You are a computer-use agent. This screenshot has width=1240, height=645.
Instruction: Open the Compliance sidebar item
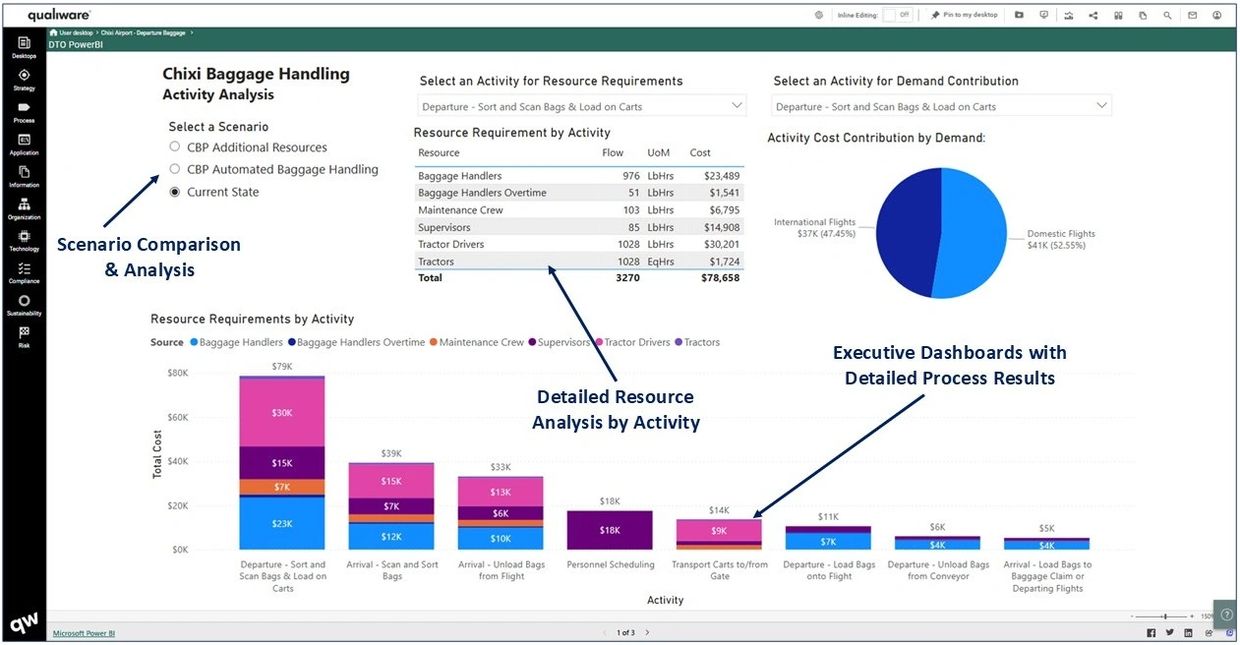point(24,272)
